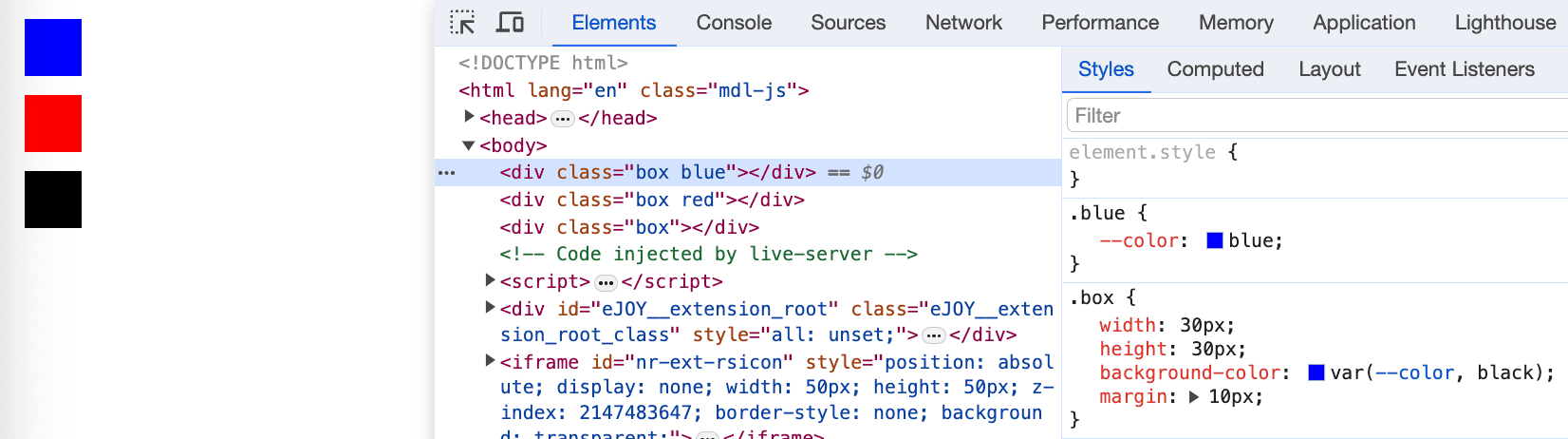Click the .box selector text
Image resolution: width=1568 pixels, height=439 pixels.
[x=1092, y=297]
